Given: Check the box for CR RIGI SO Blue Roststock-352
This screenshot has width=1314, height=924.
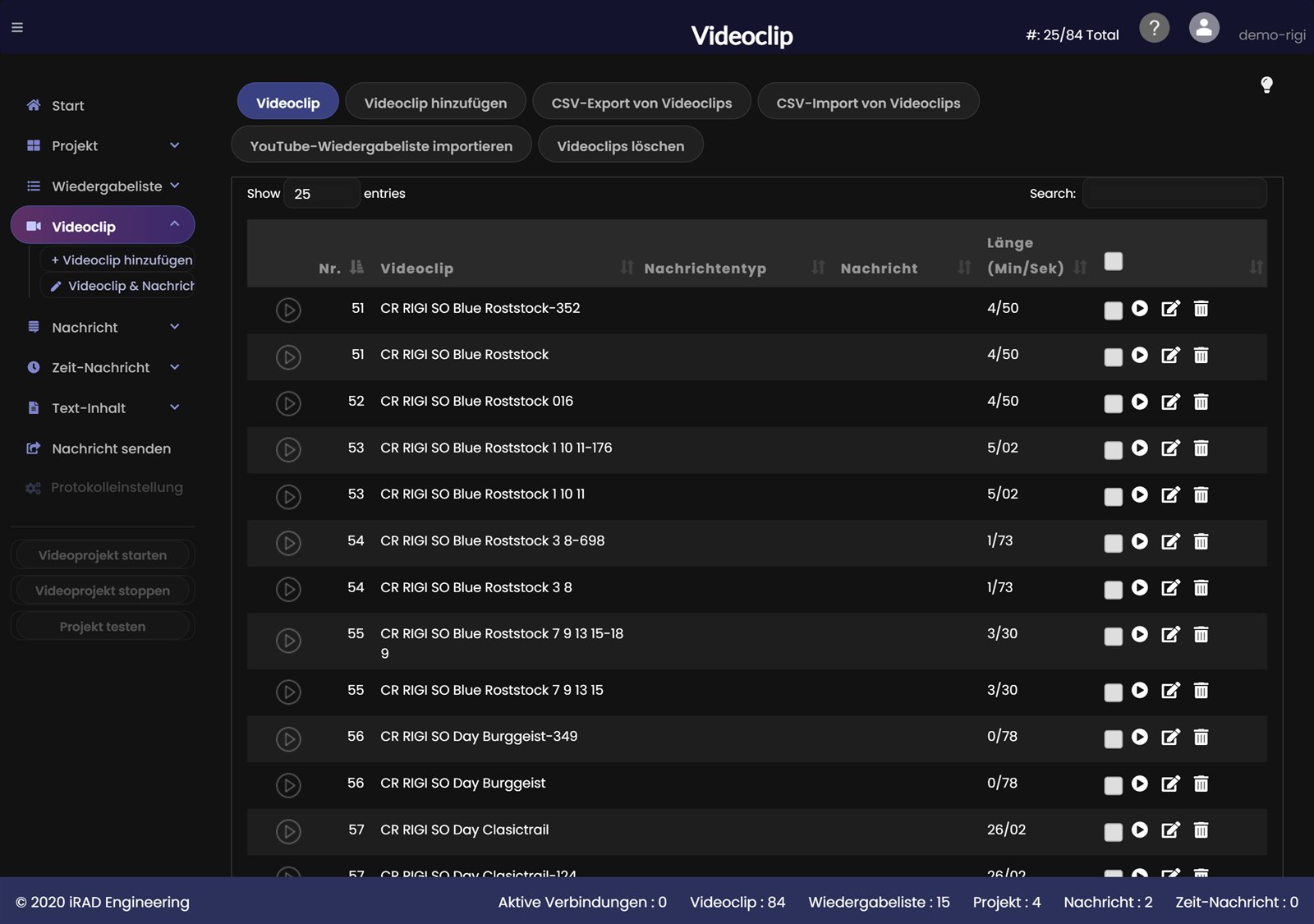Looking at the screenshot, I should pos(1114,310).
